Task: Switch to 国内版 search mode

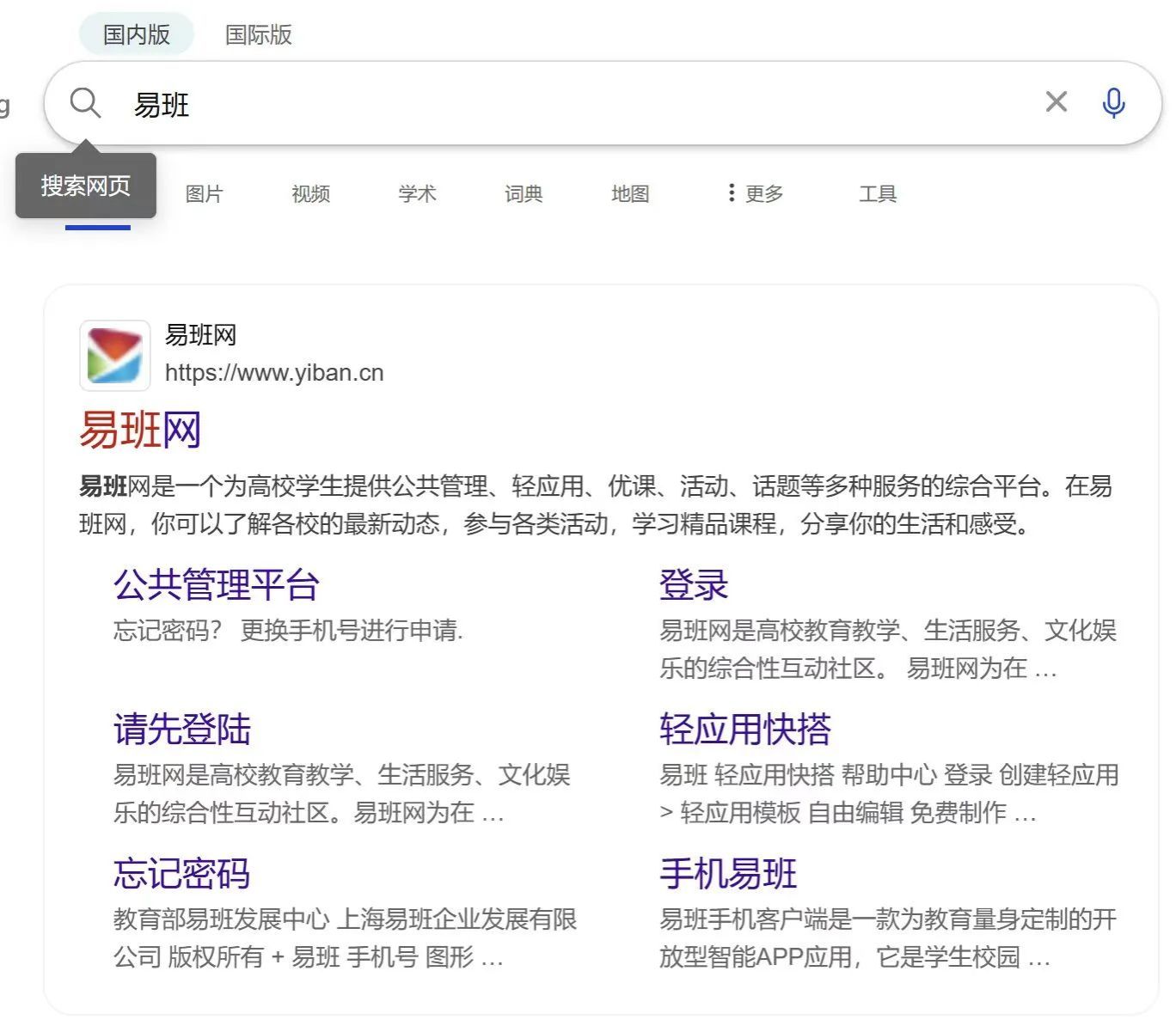Action: click(x=137, y=34)
